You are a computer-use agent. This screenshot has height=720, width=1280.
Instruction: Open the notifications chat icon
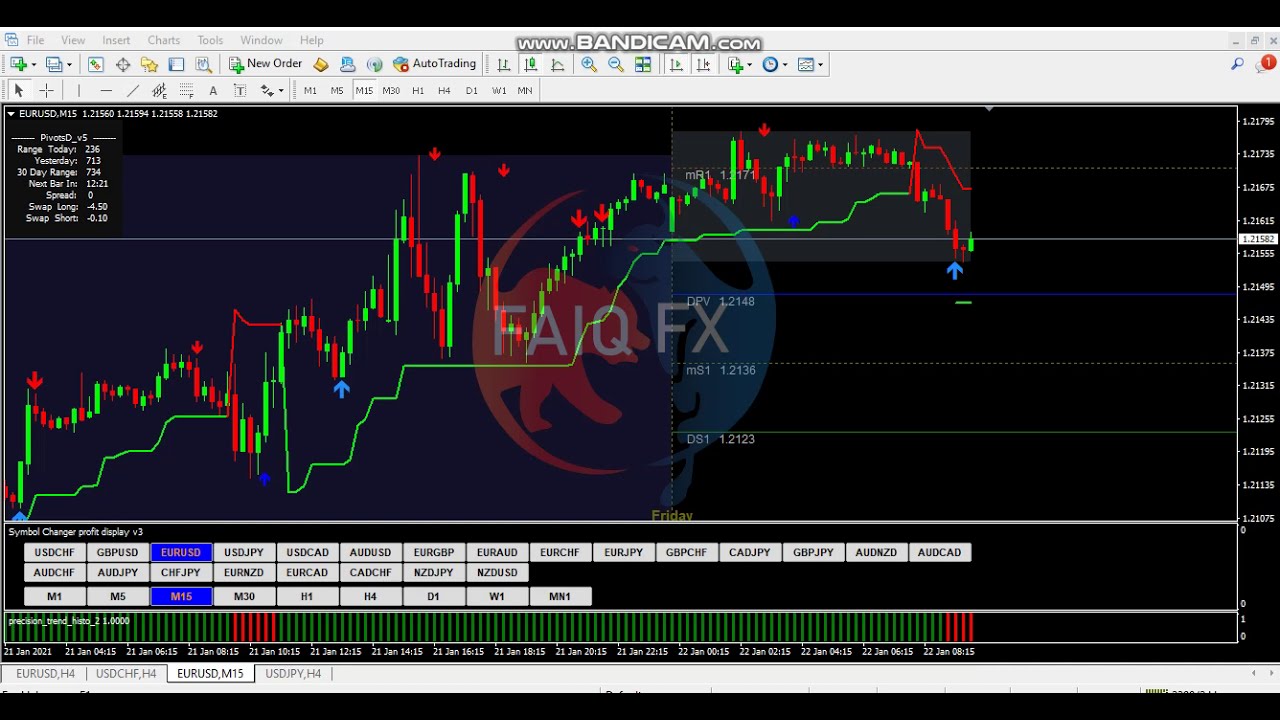tap(1267, 64)
